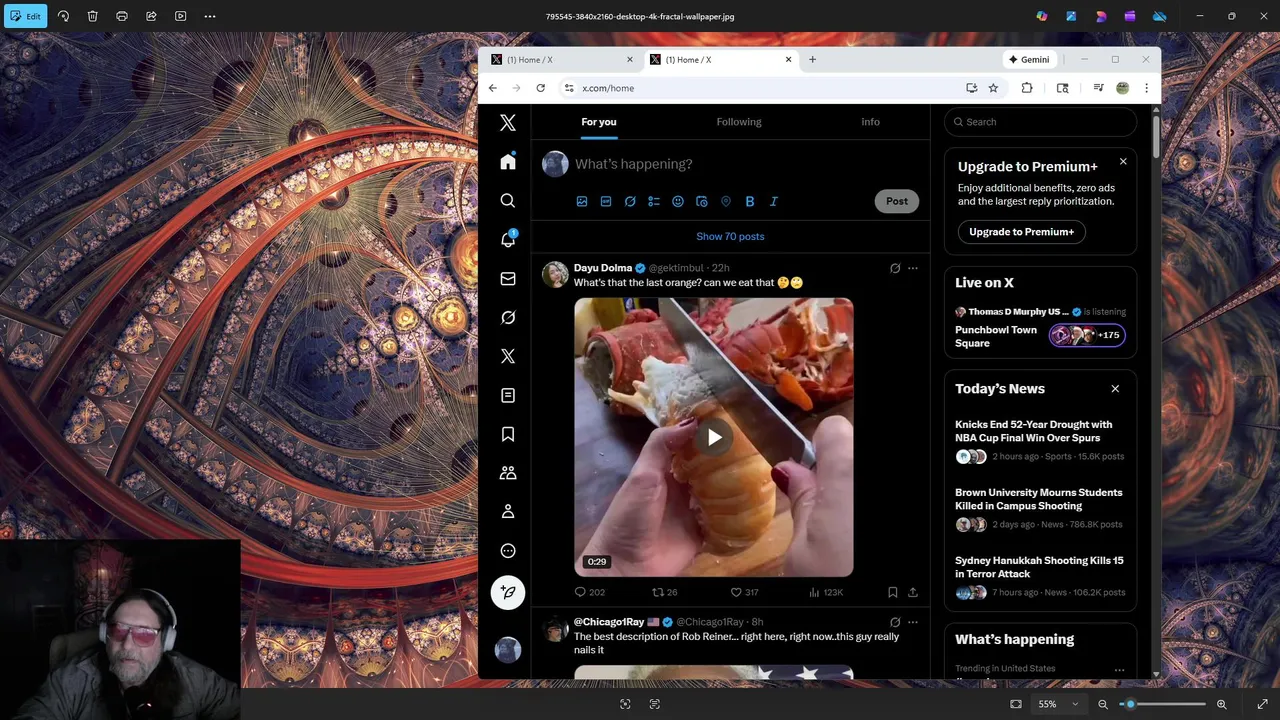Open the Chrome extensions puzzle icon
The width and height of the screenshot is (1280, 720).
click(x=1027, y=88)
